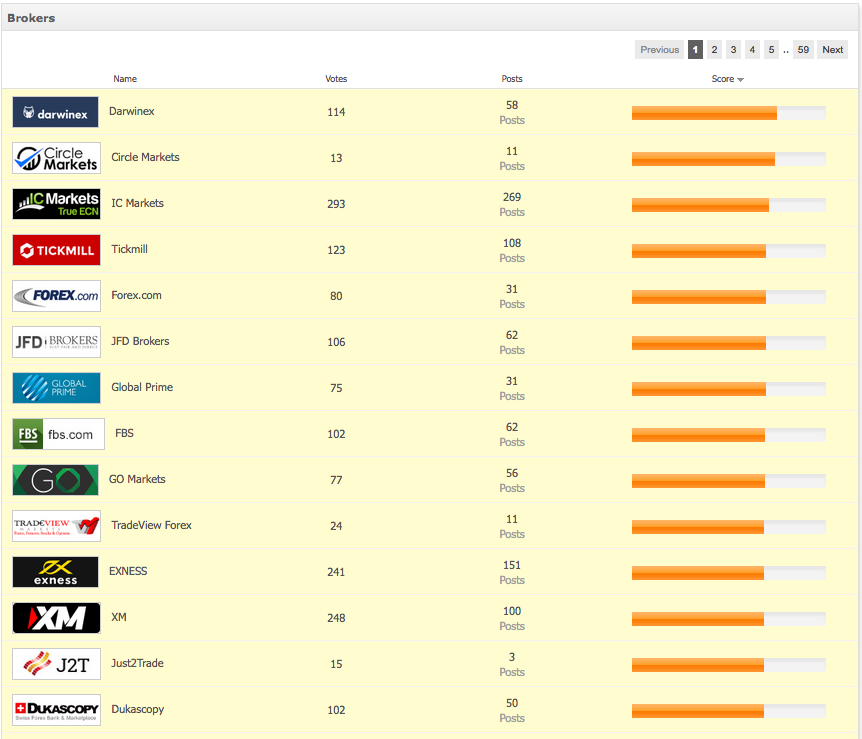Click the exness logo
The width and height of the screenshot is (862, 739).
pos(56,572)
